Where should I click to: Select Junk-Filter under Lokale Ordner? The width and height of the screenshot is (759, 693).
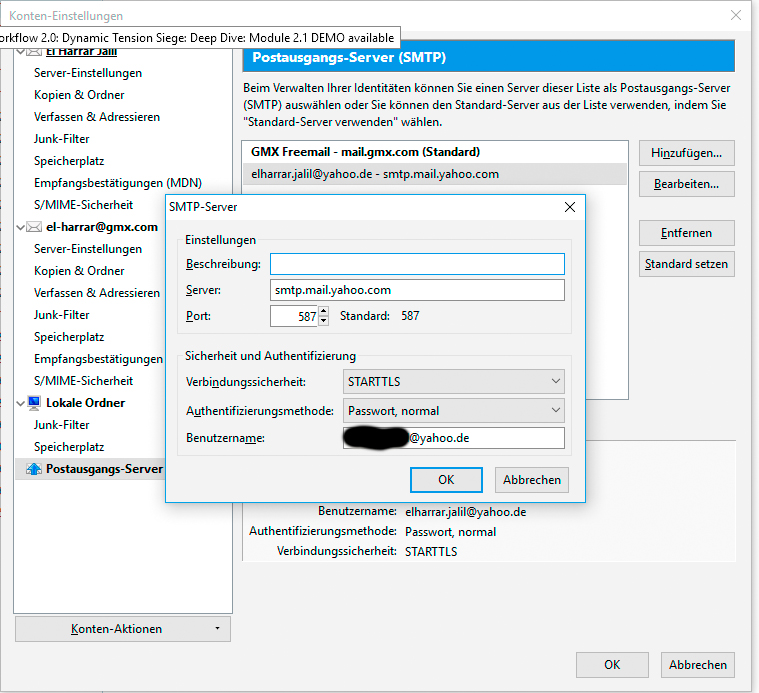tap(61, 425)
